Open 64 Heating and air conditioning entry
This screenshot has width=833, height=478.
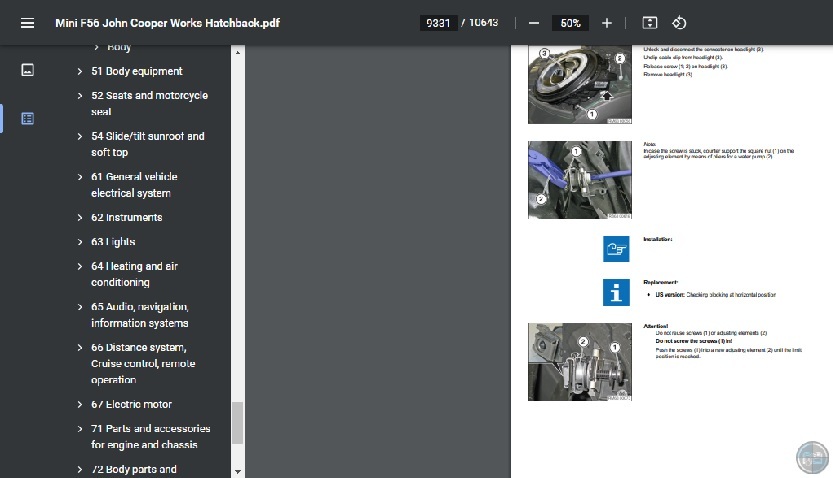point(134,274)
